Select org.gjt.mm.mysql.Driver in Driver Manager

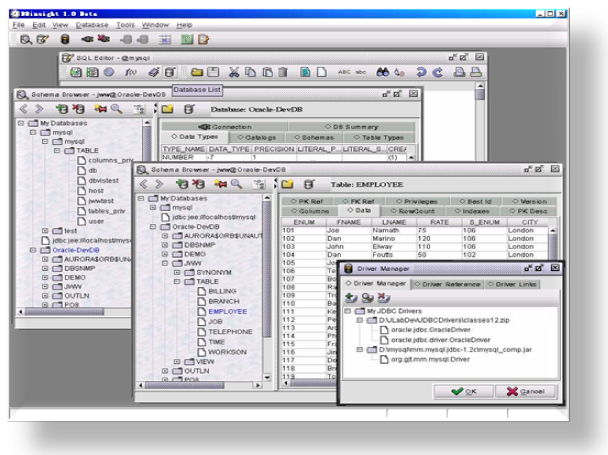pyautogui.click(x=430, y=359)
